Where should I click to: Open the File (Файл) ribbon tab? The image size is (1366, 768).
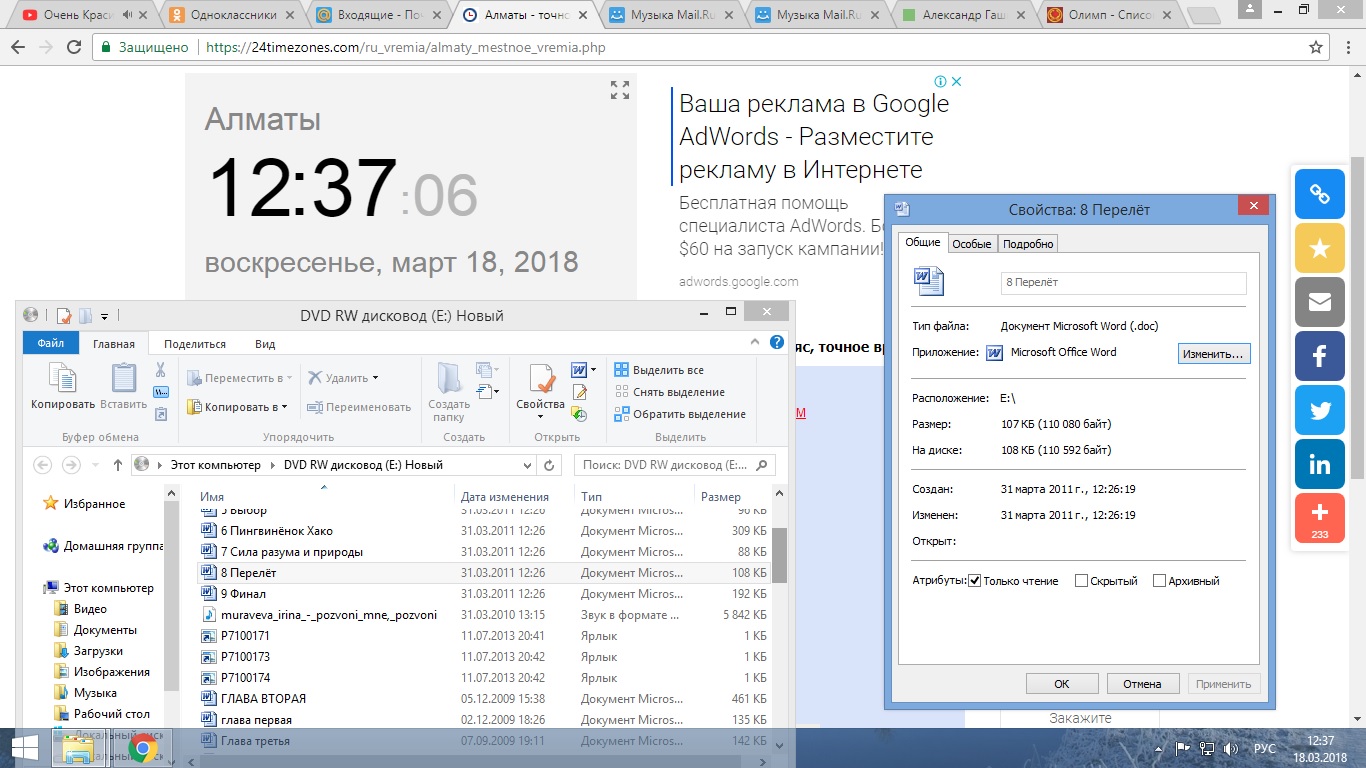51,343
